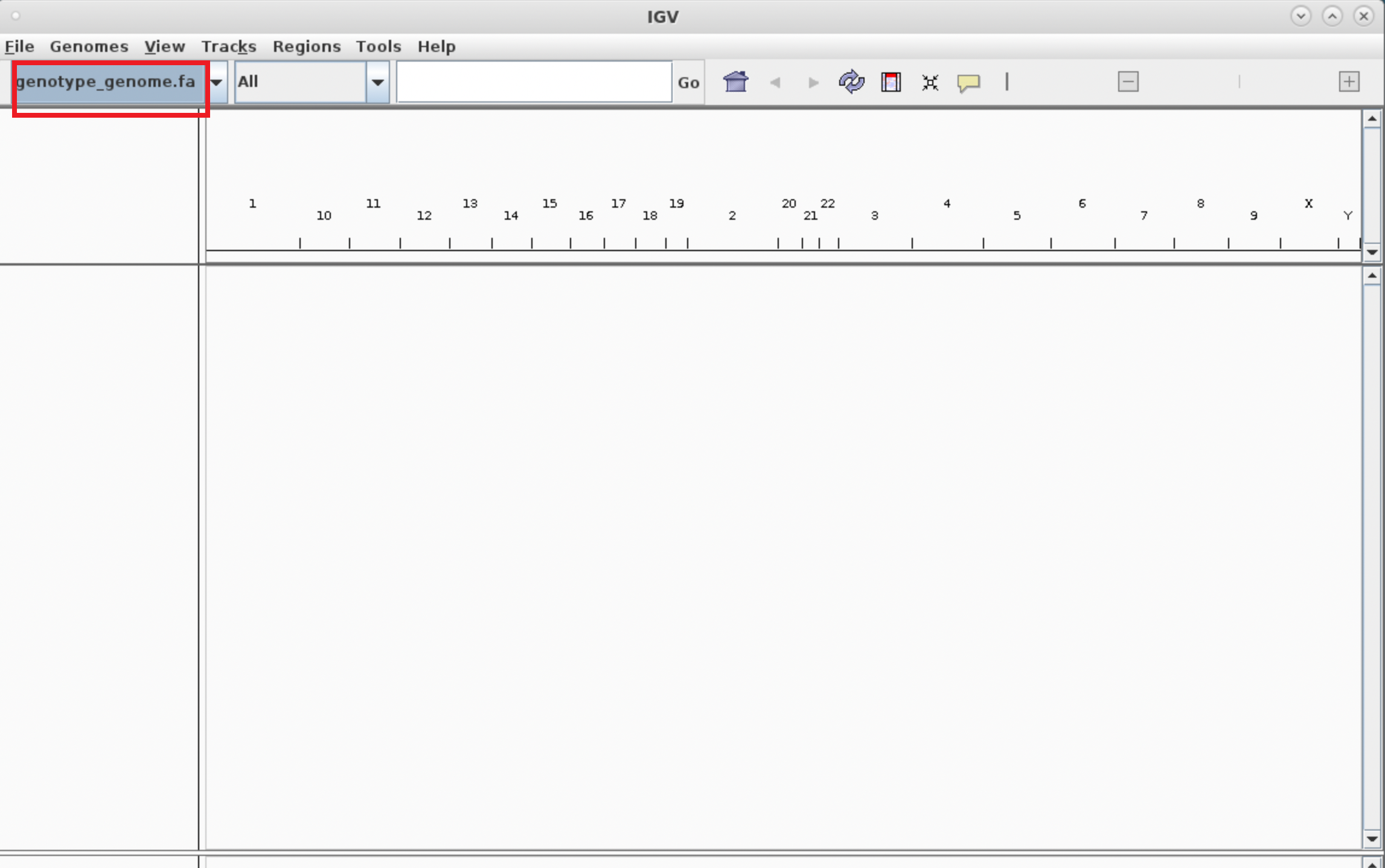Jump to chromosome 22 label on ruler
This screenshot has height=868, width=1385.
(828, 203)
